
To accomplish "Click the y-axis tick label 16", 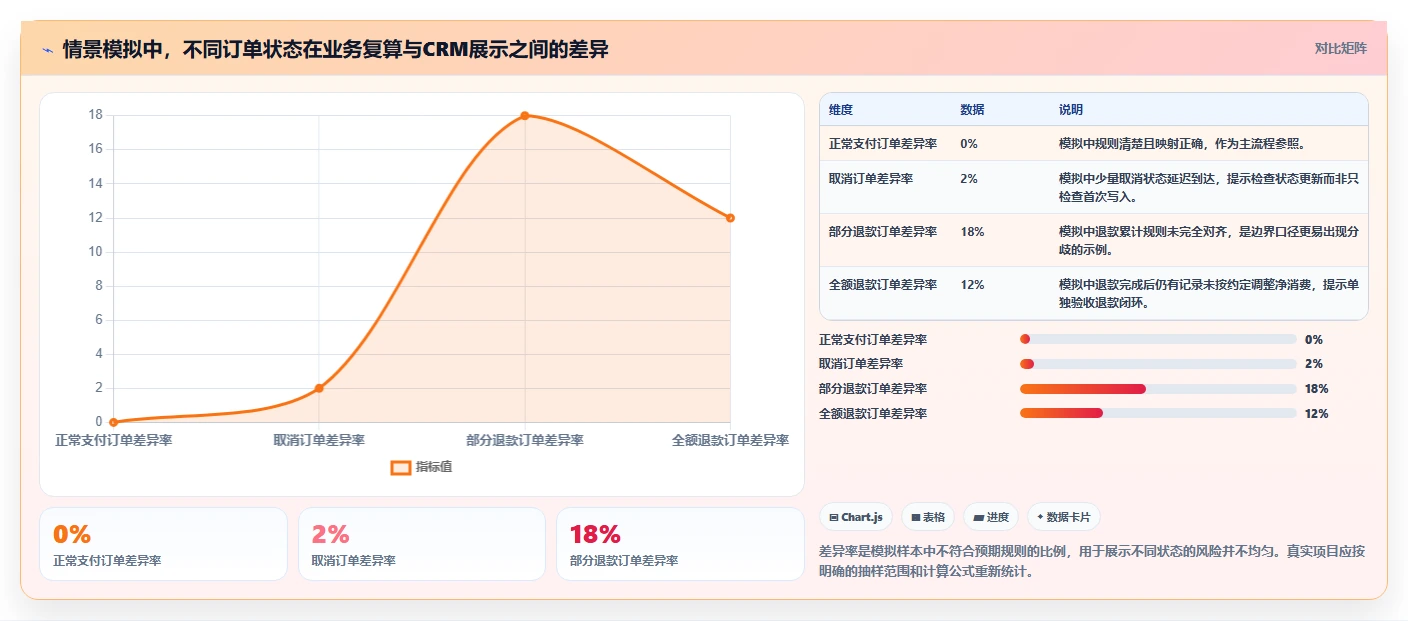I will coord(95,149).
